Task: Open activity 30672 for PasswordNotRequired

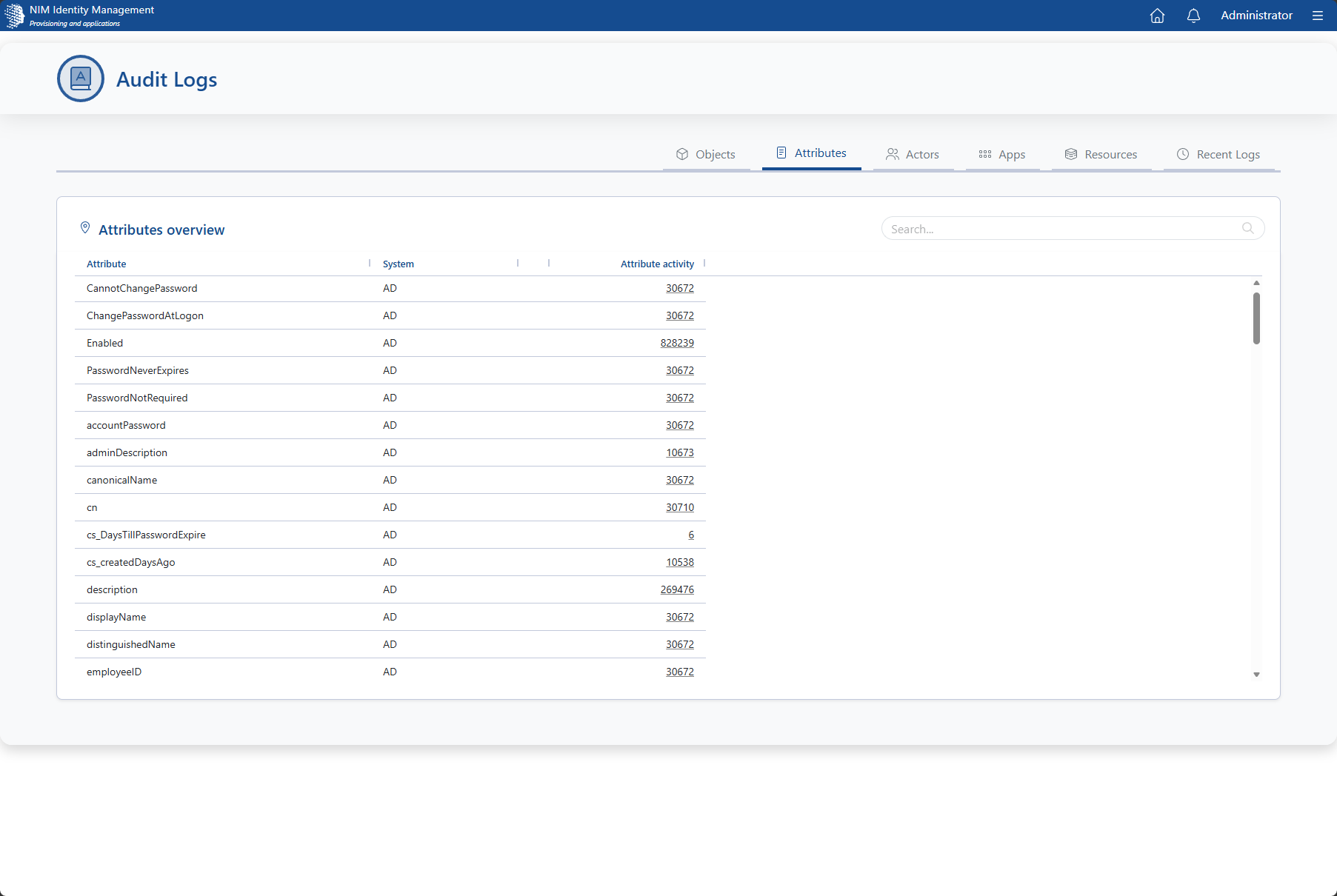Action: 680,398
